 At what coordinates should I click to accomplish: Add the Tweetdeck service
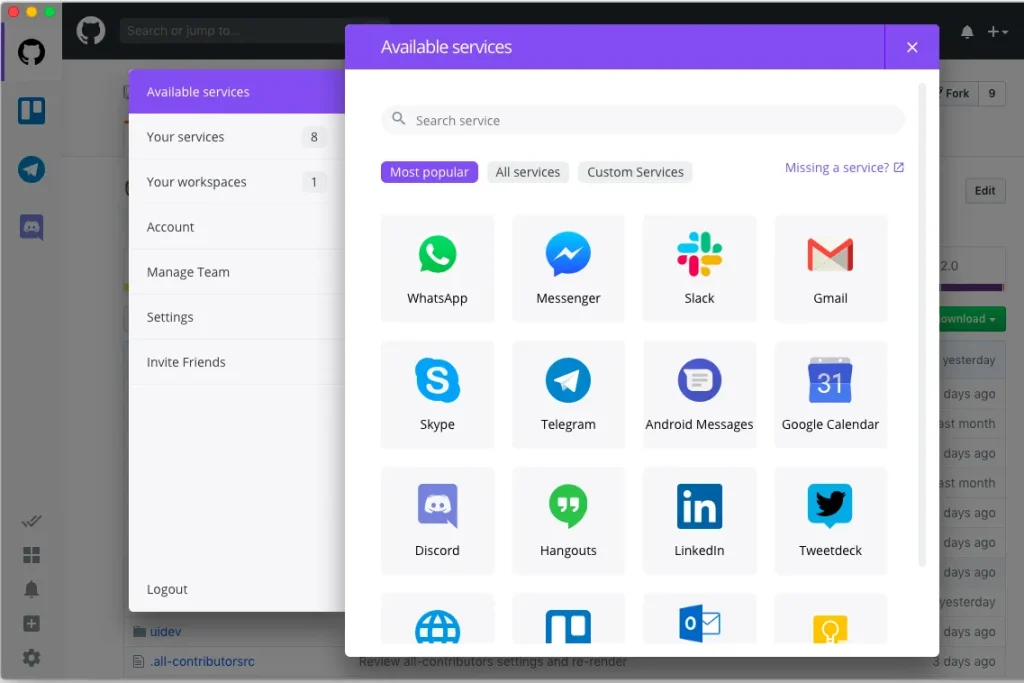click(830, 520)
